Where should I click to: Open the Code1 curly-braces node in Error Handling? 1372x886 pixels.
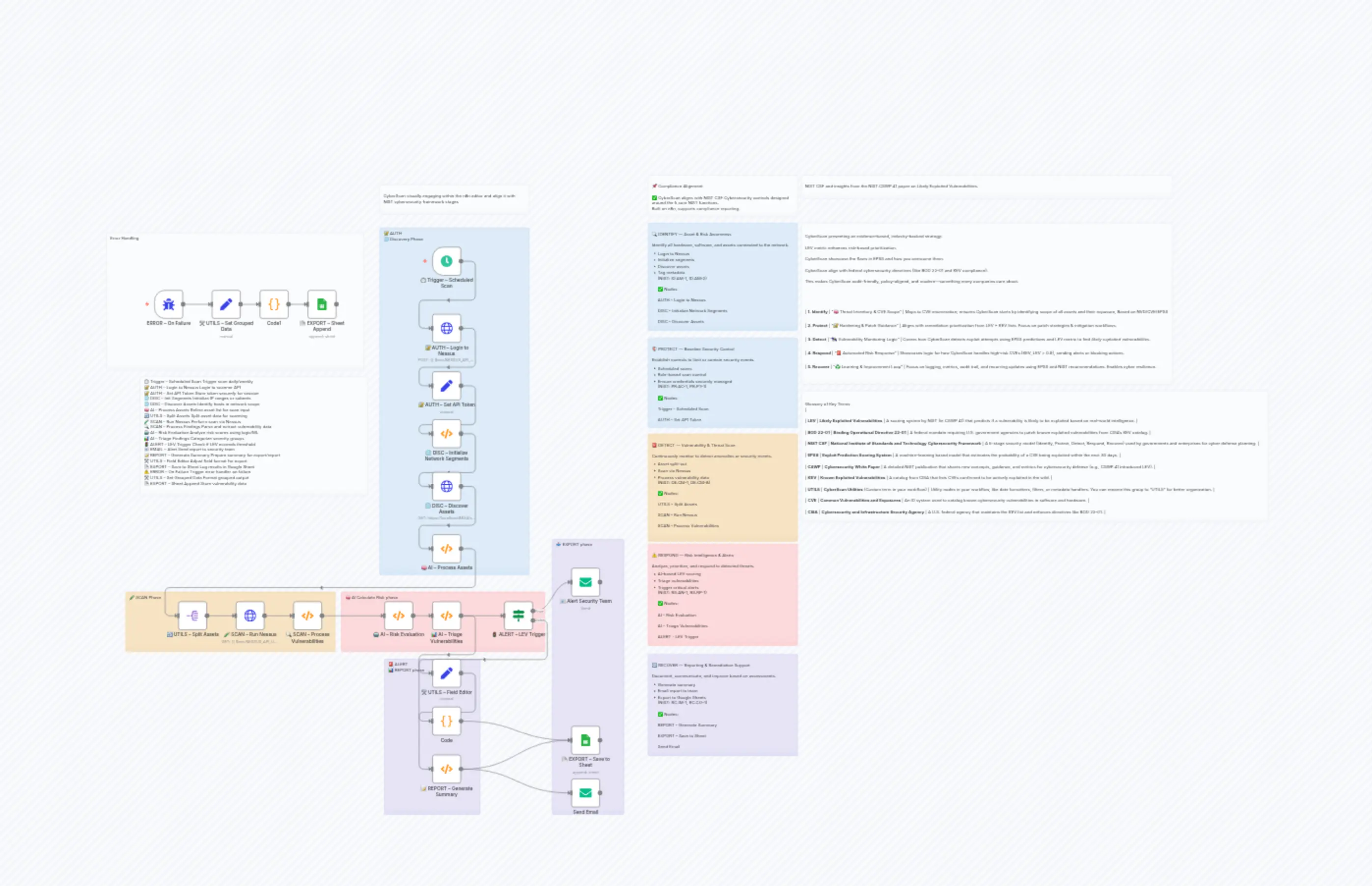274,305
